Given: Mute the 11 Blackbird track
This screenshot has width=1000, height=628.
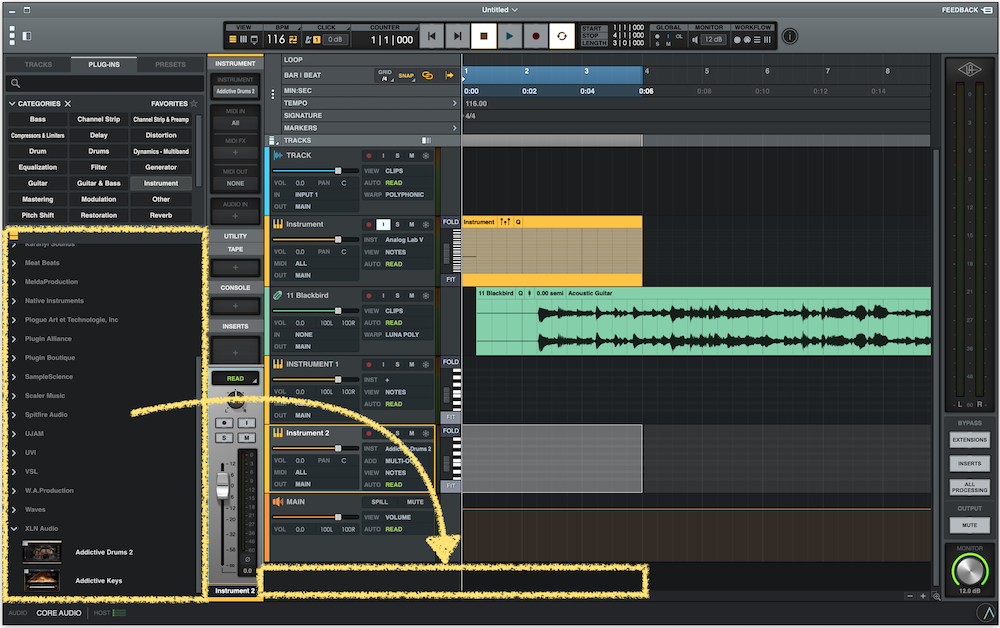Looking at the screenshot, I should point(411,296).
